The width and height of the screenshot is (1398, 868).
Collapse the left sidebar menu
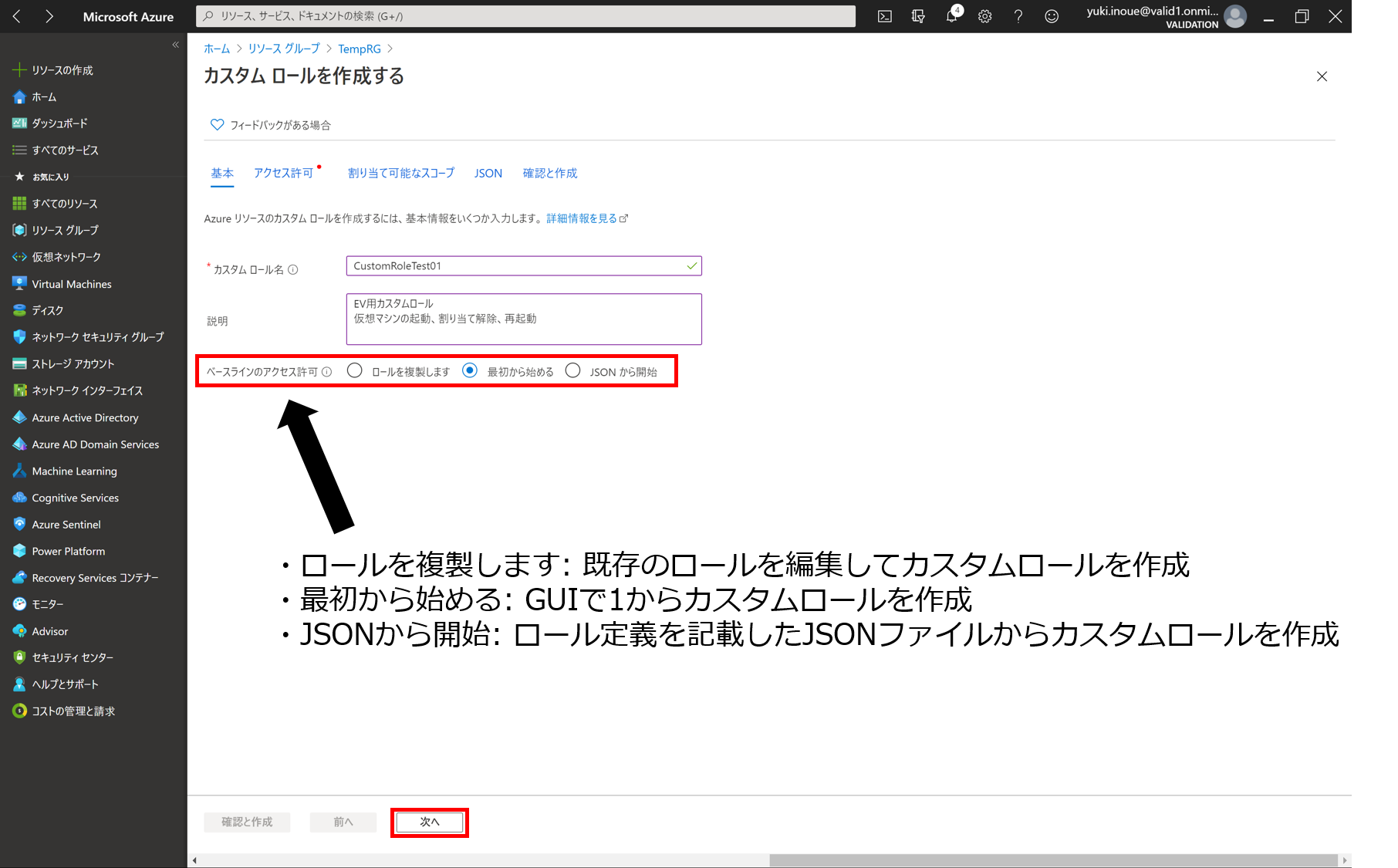pyautogui.click(x=175, y=45)
